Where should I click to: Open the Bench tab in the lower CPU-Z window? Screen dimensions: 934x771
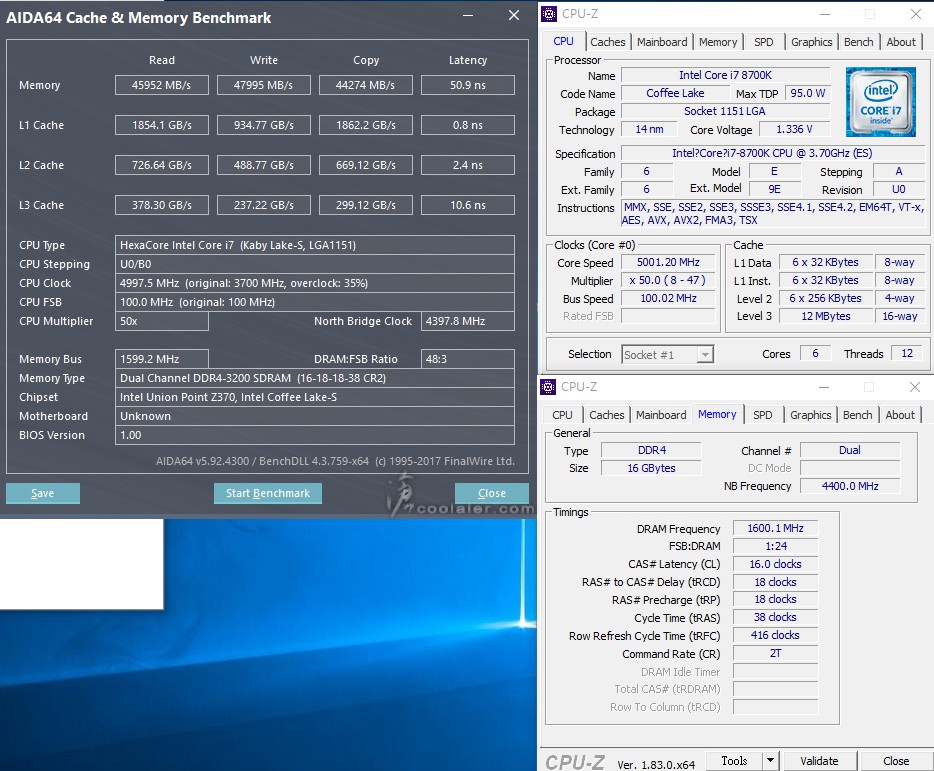coord(857,415)
